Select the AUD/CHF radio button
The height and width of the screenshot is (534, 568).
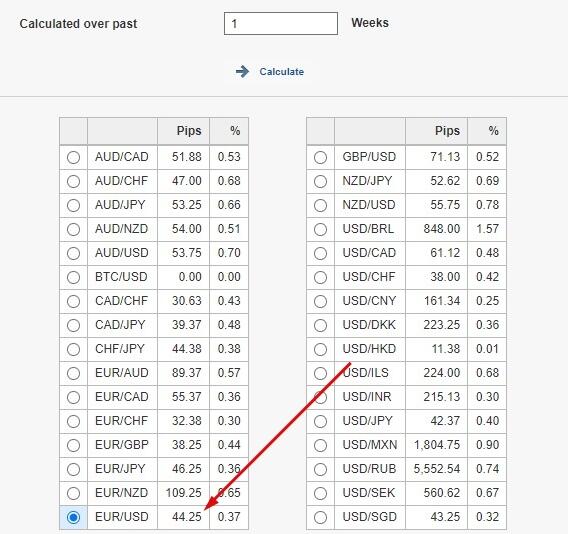[x=74, y=182]
